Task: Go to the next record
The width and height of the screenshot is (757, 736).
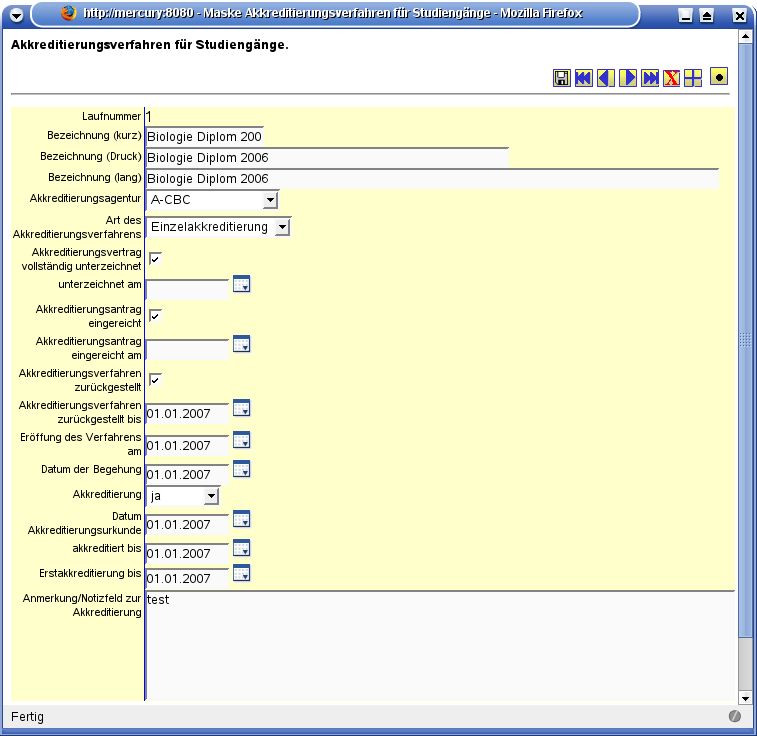Action: [628, 78]
